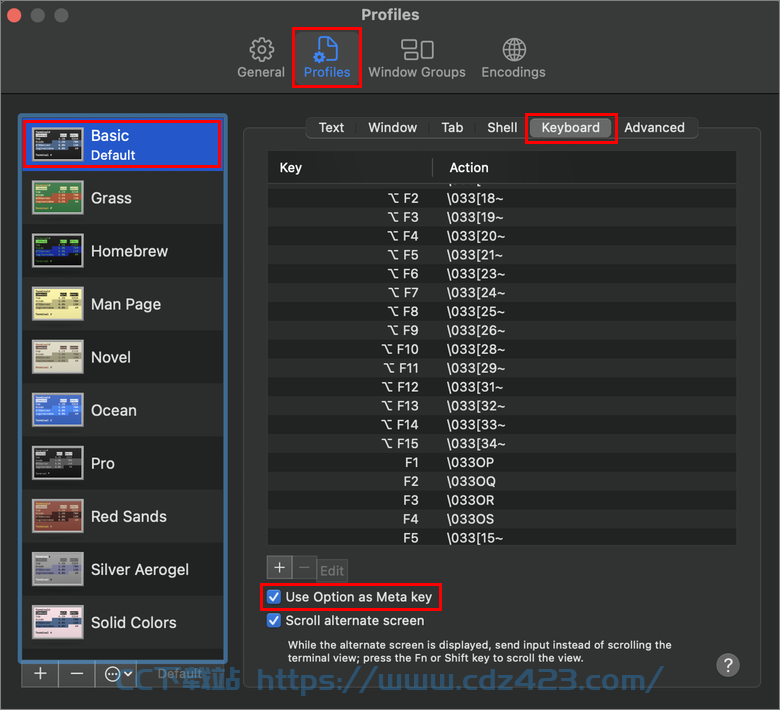Click the Edit key mapping button

332,571
